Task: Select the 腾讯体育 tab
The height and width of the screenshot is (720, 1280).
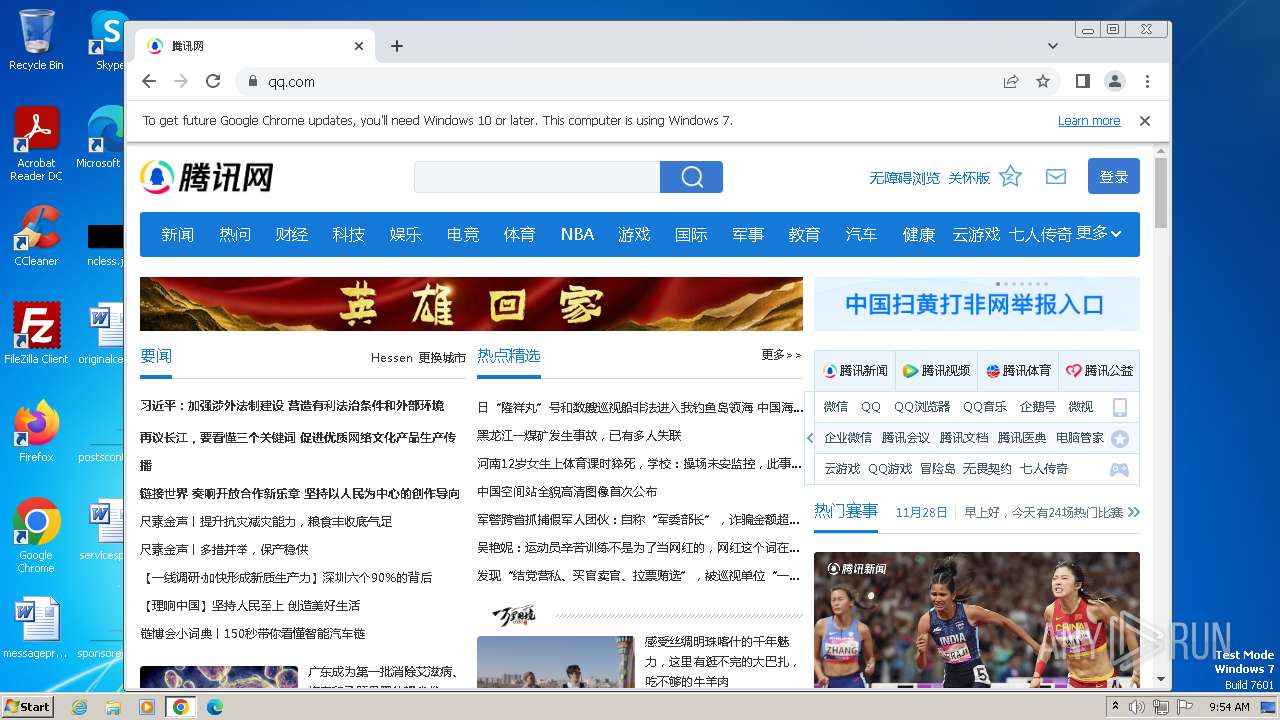Action: pos(1018,370)
